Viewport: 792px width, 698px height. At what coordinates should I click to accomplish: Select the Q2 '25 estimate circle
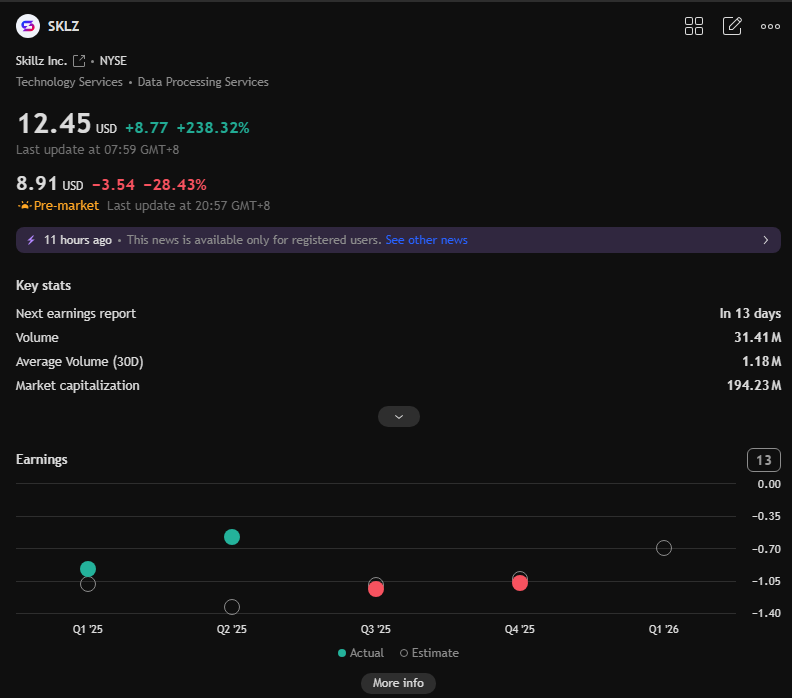232,607
